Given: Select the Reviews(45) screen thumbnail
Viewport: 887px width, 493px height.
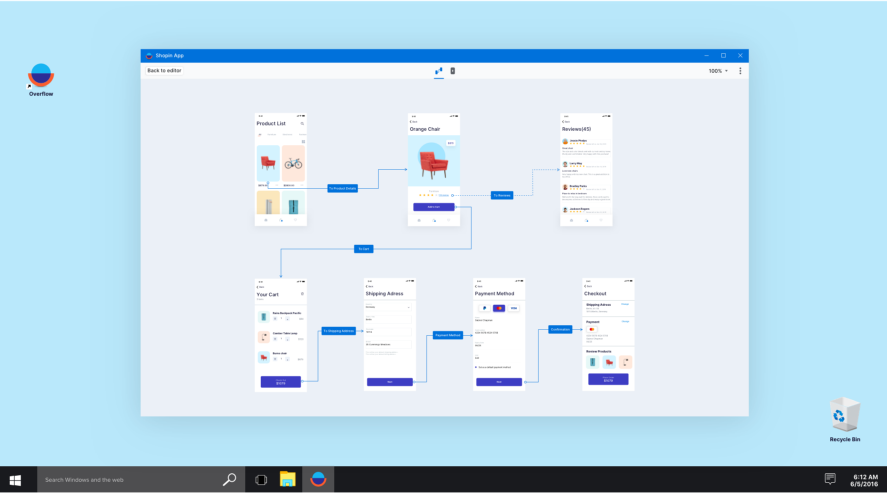Looking at the screenshot, I should pos(586,170).
